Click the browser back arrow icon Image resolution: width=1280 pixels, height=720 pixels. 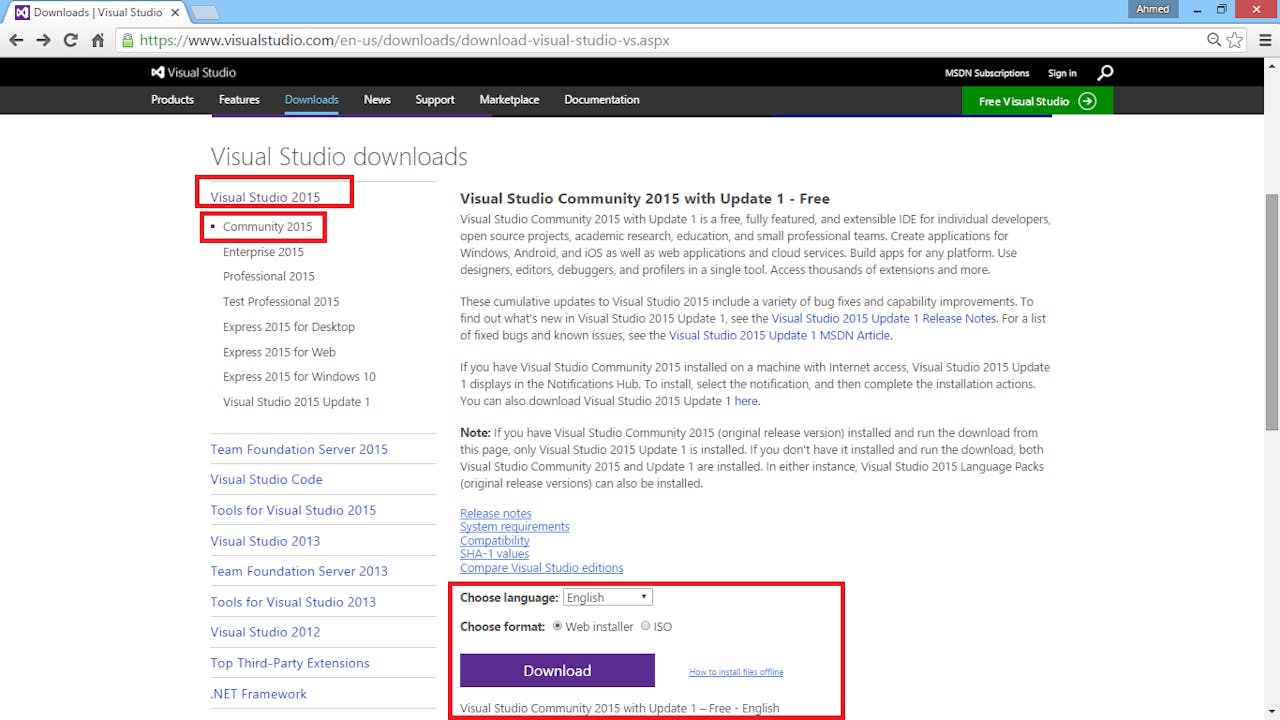(16, 41)
